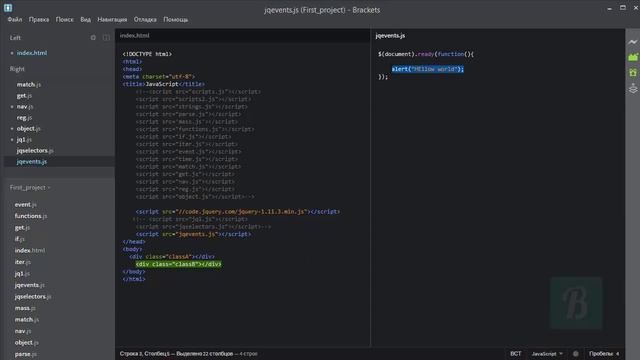Open the Правка menu
640x360 pixels.
[39, 19]
